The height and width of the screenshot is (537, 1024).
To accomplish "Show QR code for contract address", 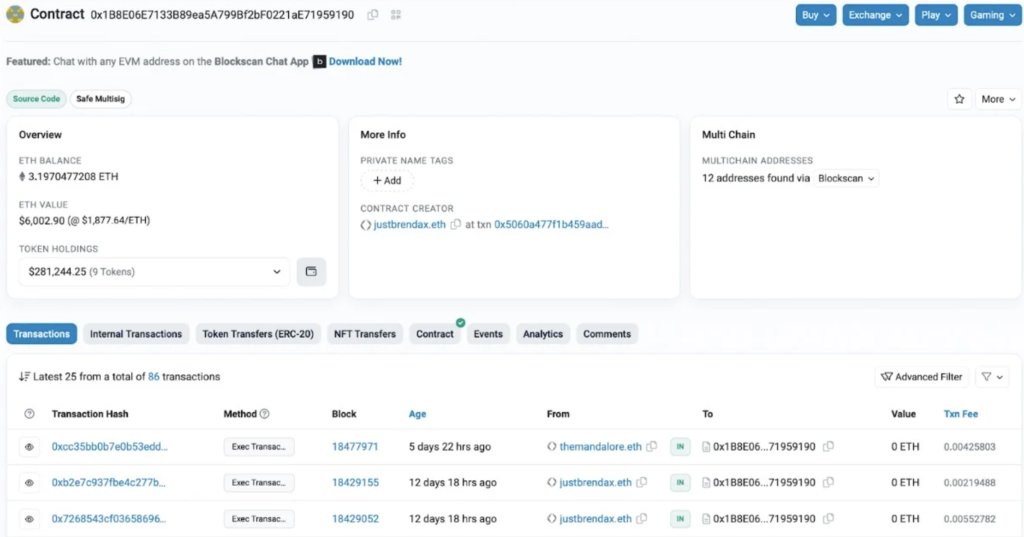I will click(396, 14).
